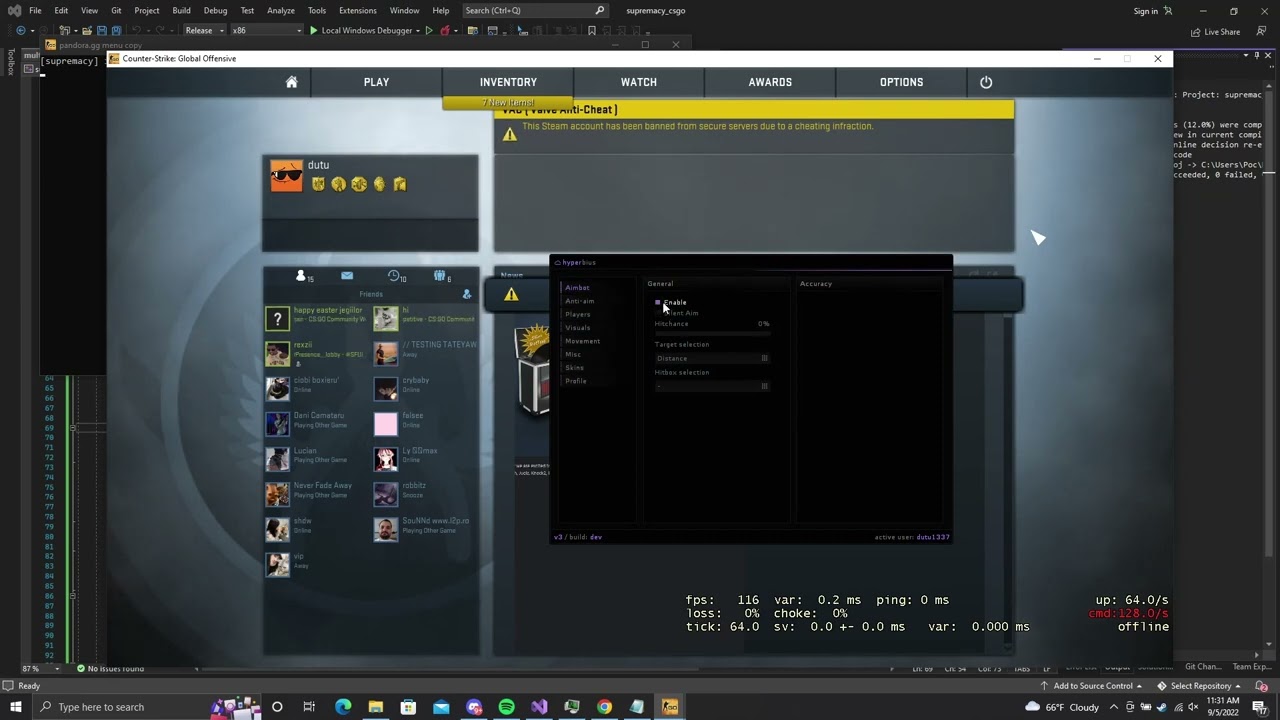The image size is (1280, 720).
Task: Open File Explorer from the taskbar
Action: [x=375, y=707]
